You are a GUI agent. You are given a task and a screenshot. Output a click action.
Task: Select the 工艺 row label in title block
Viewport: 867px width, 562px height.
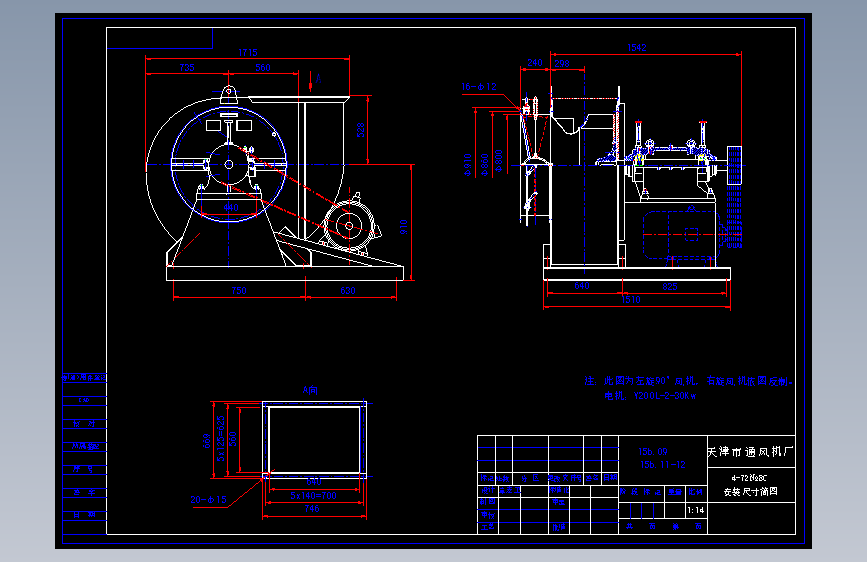(488, 527)
